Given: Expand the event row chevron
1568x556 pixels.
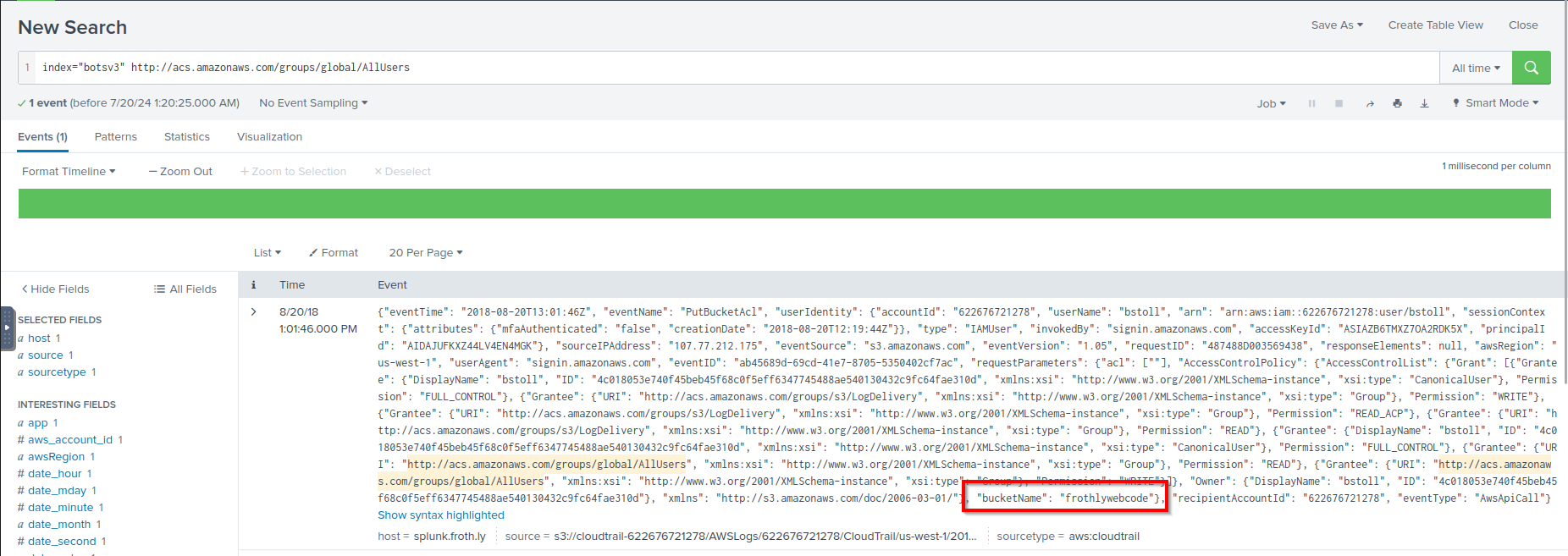Looking at the screenshot, I should 253,312.
